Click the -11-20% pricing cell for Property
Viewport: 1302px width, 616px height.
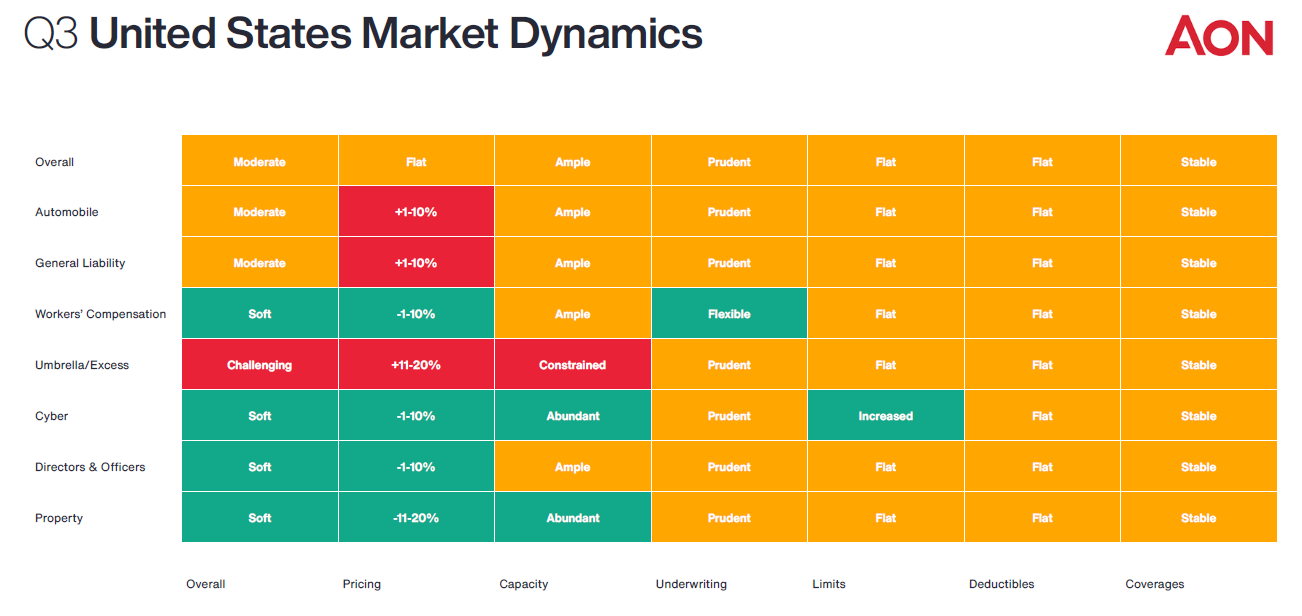[416, 518]
